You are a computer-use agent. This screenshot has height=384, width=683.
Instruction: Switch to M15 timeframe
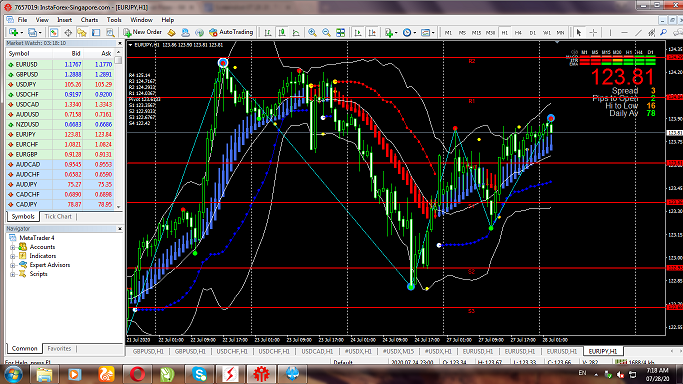tap(476, 33)
